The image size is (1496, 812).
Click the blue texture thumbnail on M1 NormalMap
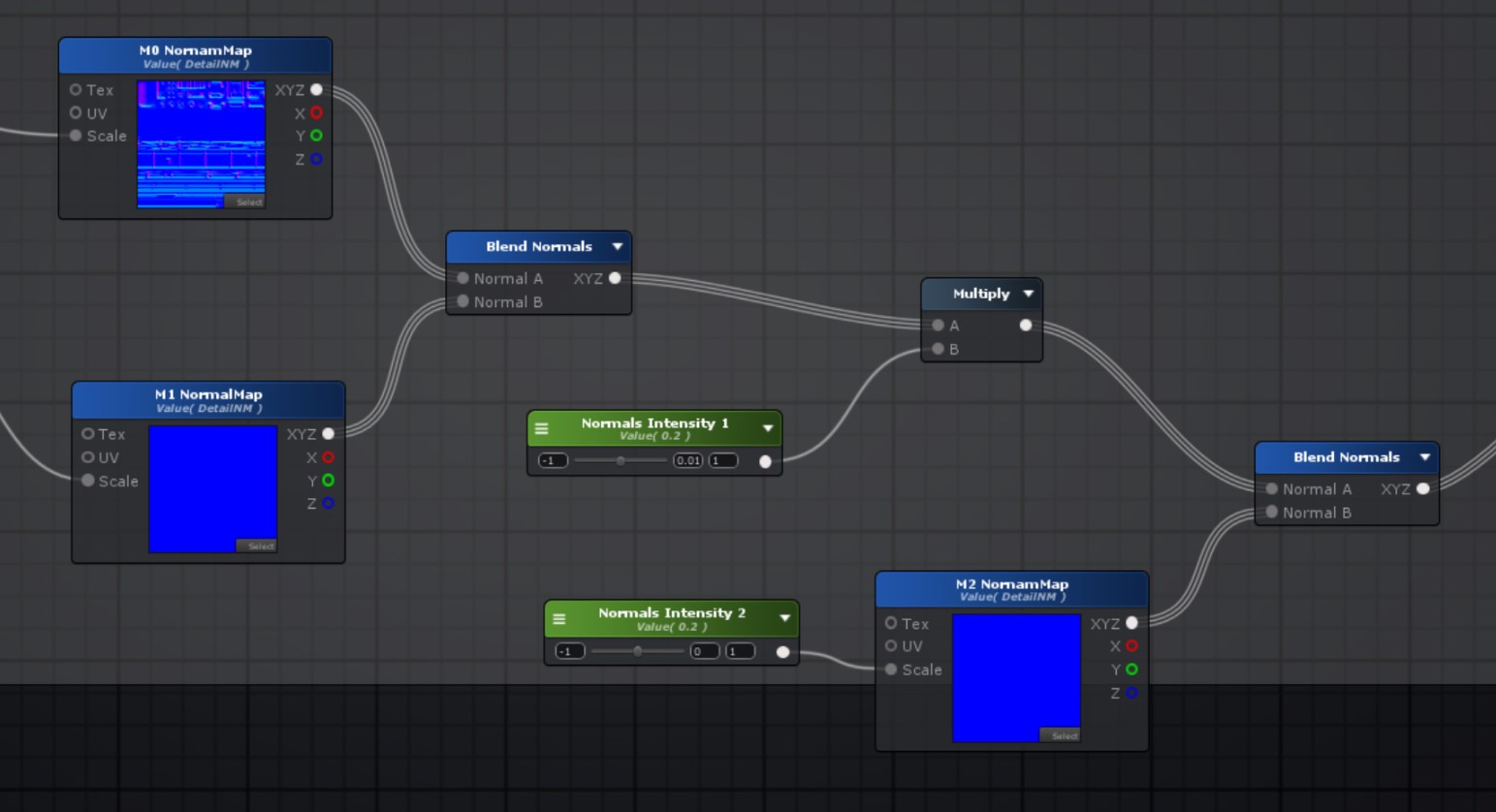pos(212,487)
